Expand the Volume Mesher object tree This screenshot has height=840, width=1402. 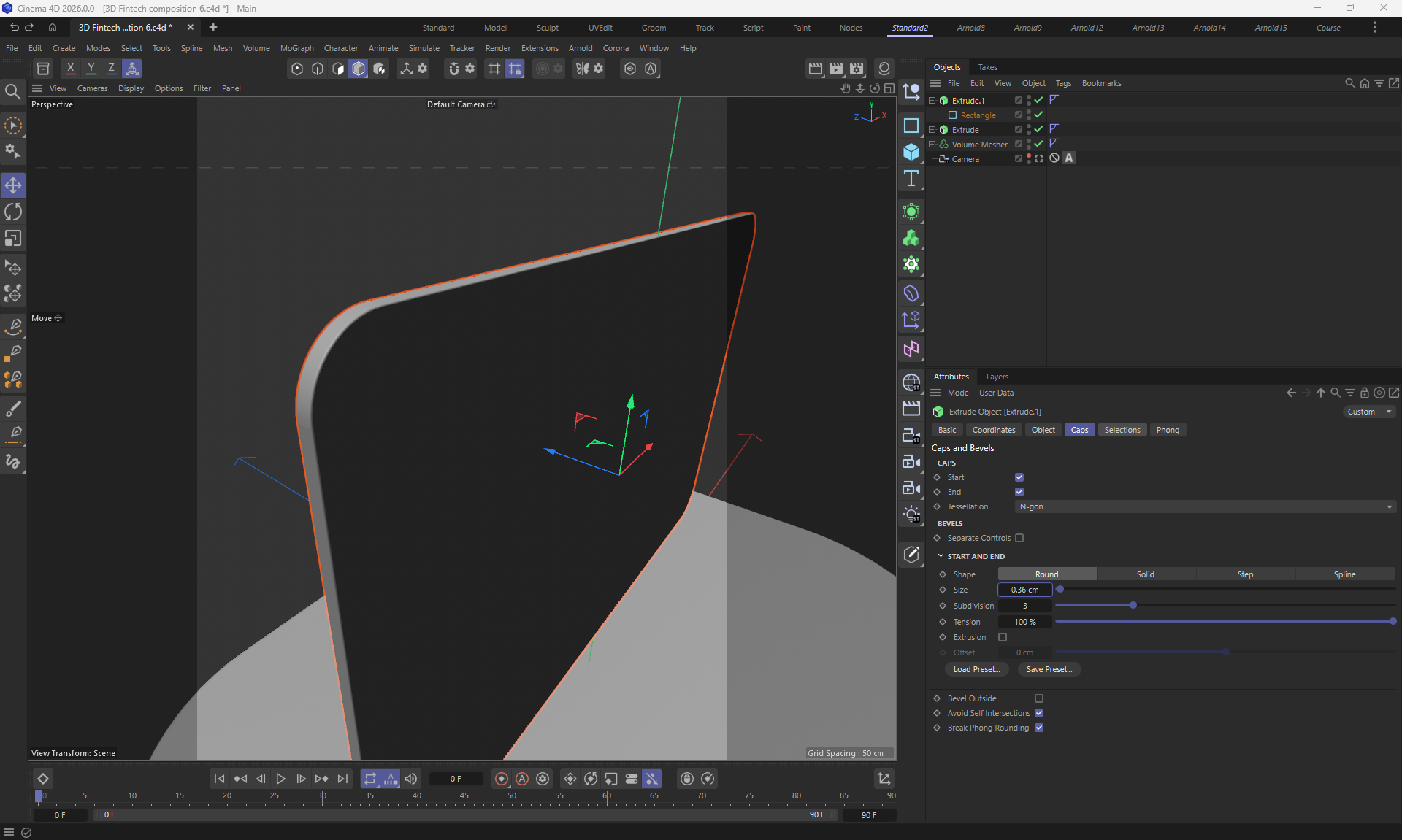click(x=932, y=145)
